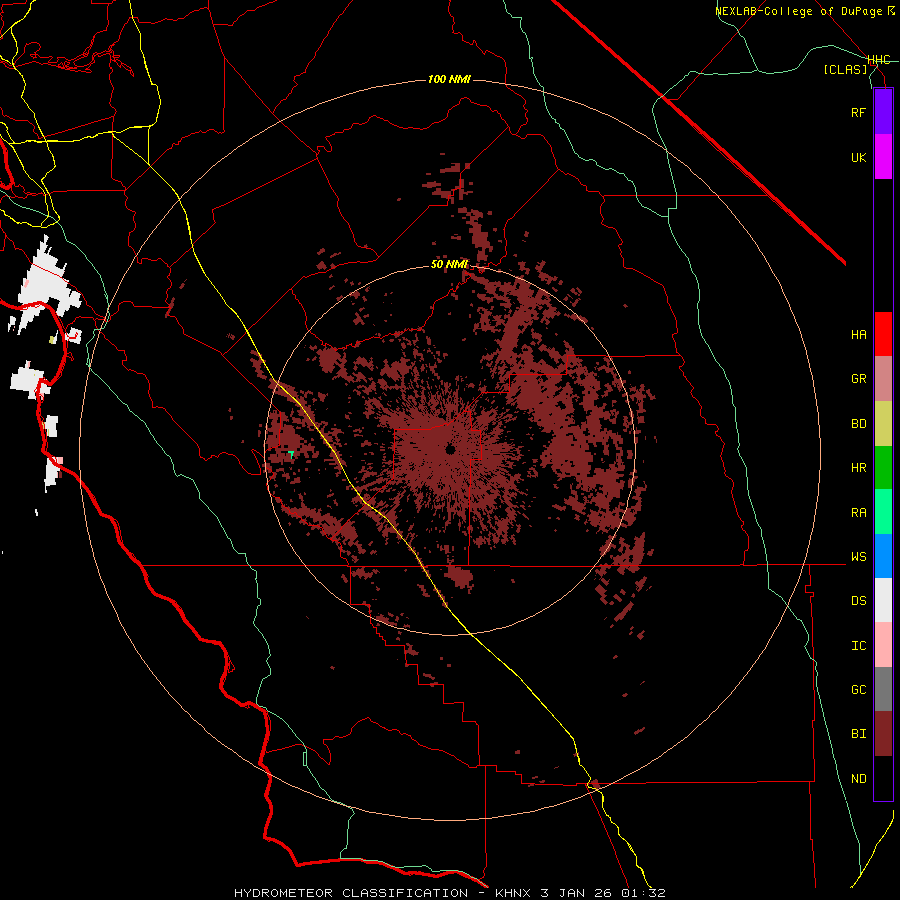Click the HHC product code text
The height and width of the screenshot is (900, 900).
[879, 60]
